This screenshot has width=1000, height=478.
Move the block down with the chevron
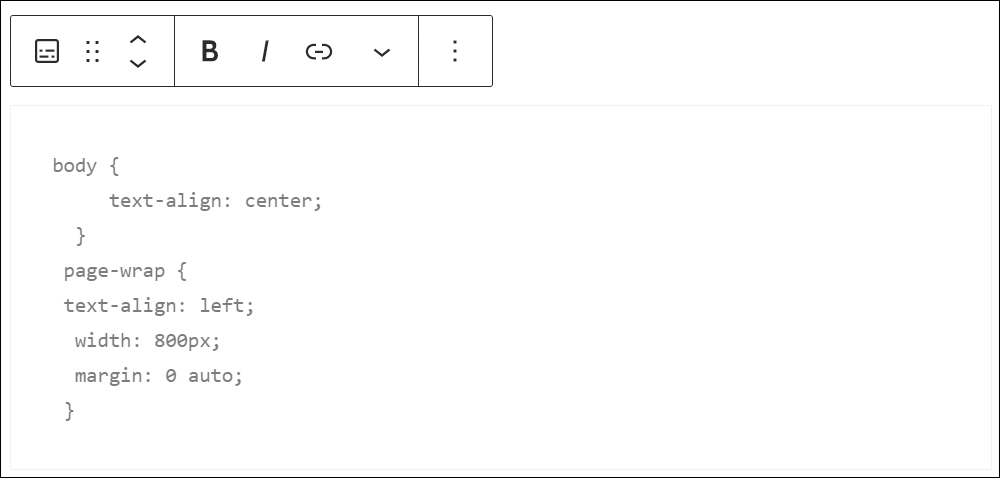[x=138, y=63]
